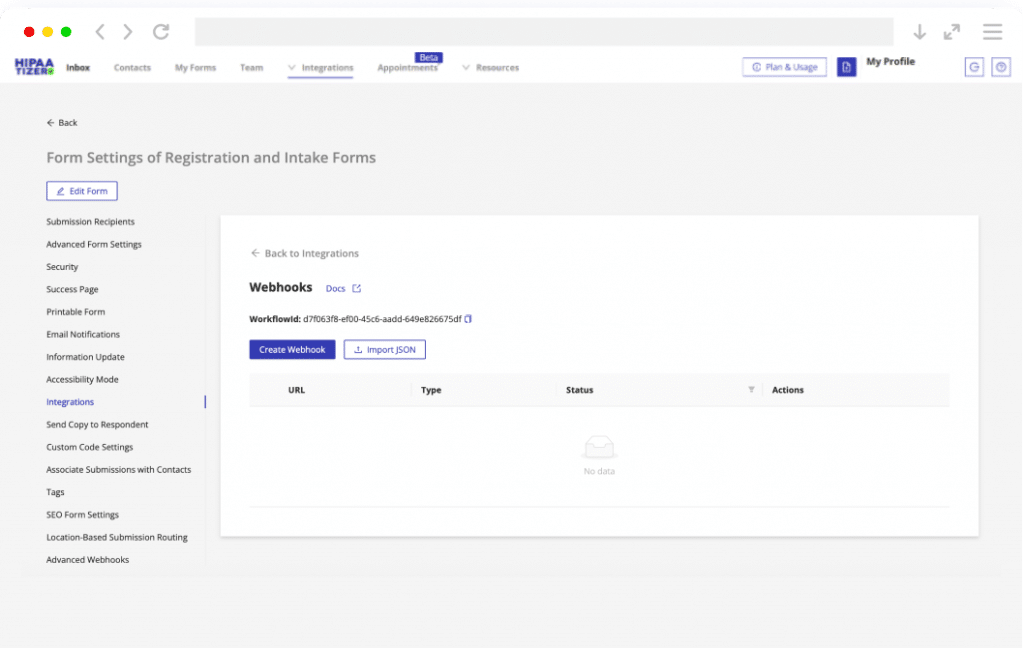
Task: Select Email Notifications in sidebar
Action: click(83, 334)
